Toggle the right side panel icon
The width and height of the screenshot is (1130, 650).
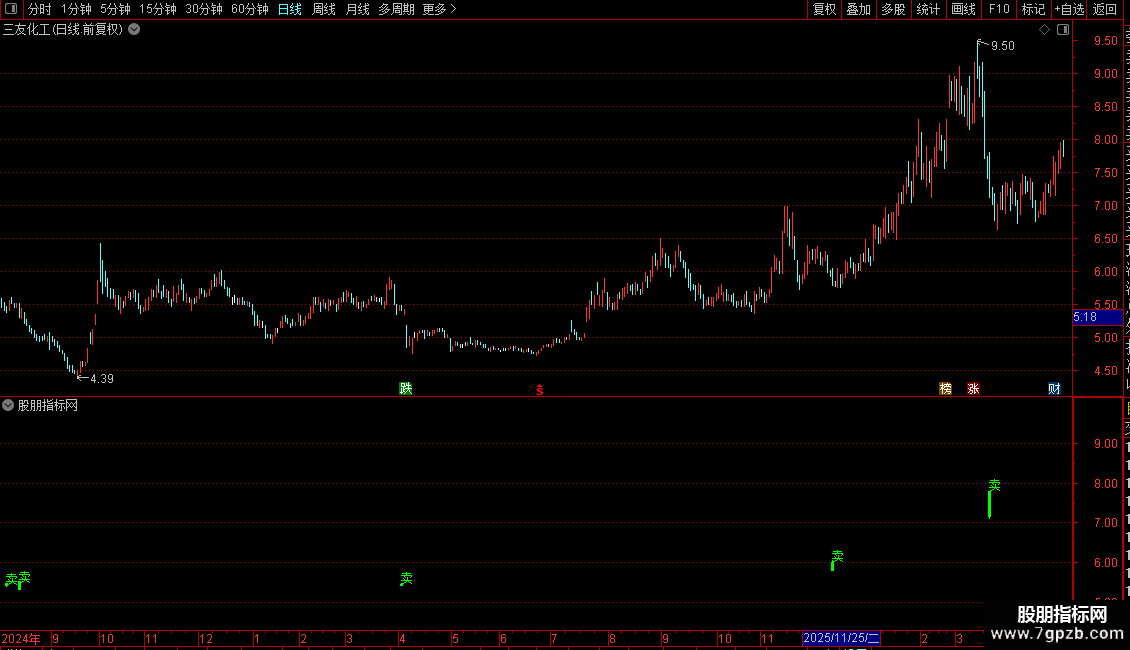coord(1062,30)
